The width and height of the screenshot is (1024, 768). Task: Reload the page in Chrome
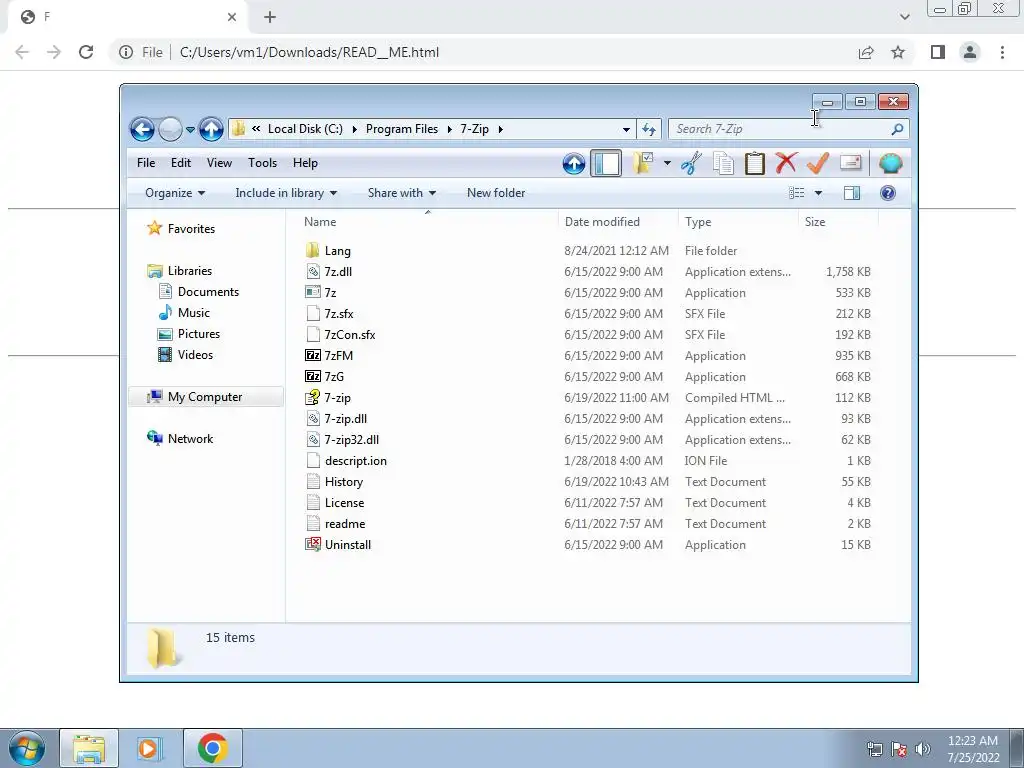point(86,52)
